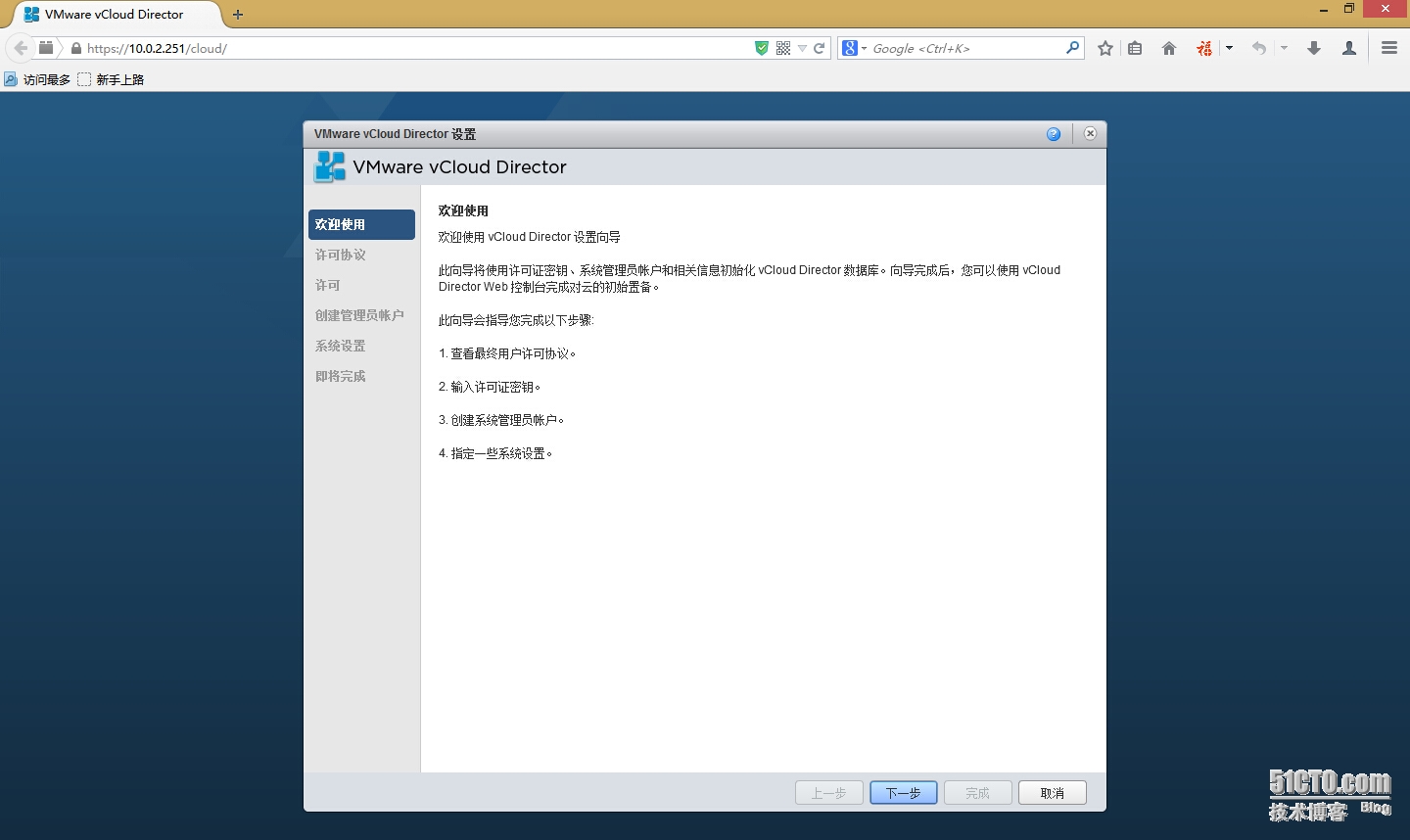Open the dropdown arrow beside the undo icon
Screen dimensions: 1410x840
click(1284, 48)
